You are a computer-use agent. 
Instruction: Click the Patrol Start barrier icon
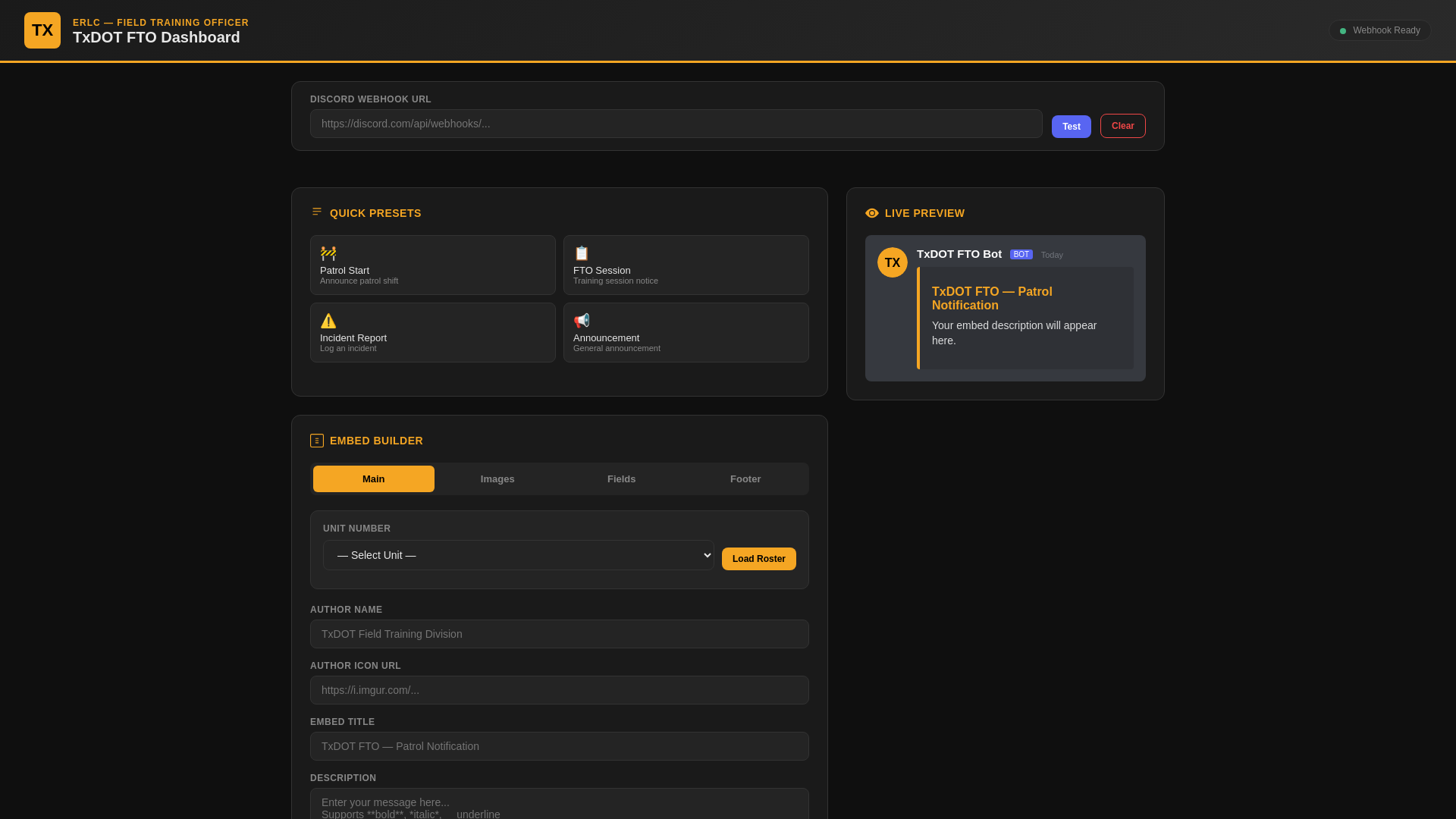(328, 253)
